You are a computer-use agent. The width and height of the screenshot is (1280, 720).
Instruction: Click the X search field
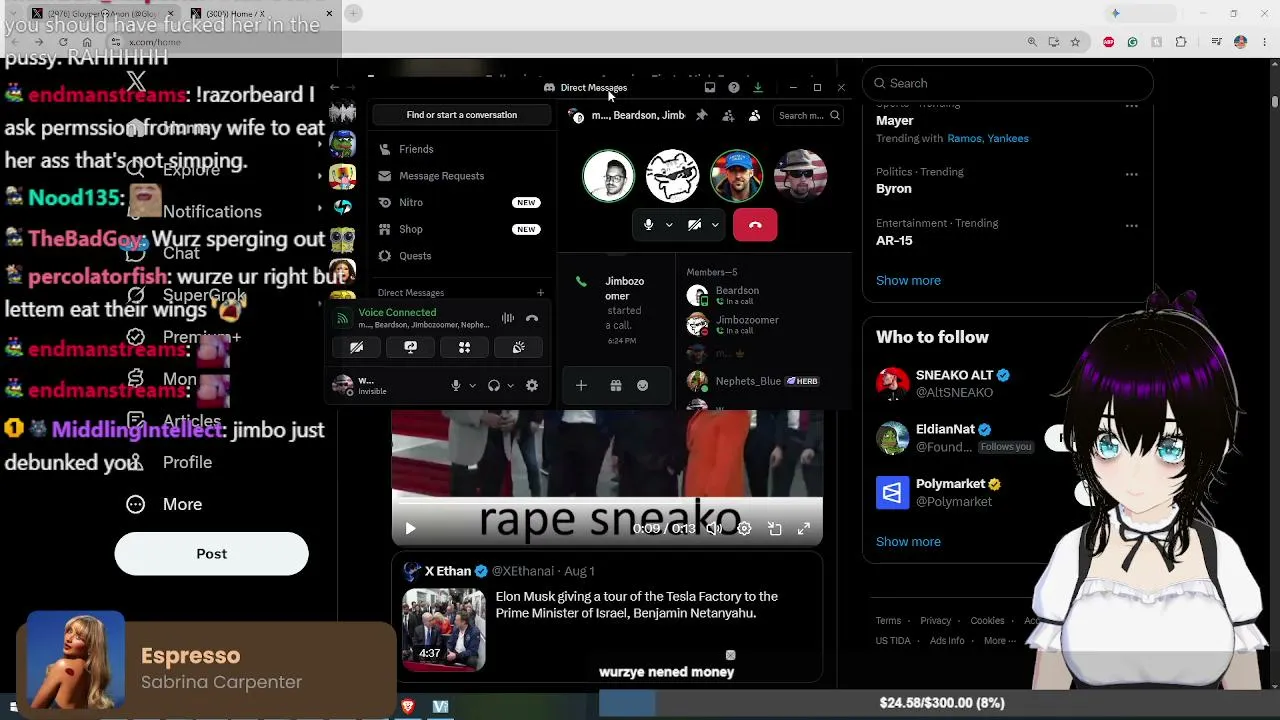(1008, 84)
